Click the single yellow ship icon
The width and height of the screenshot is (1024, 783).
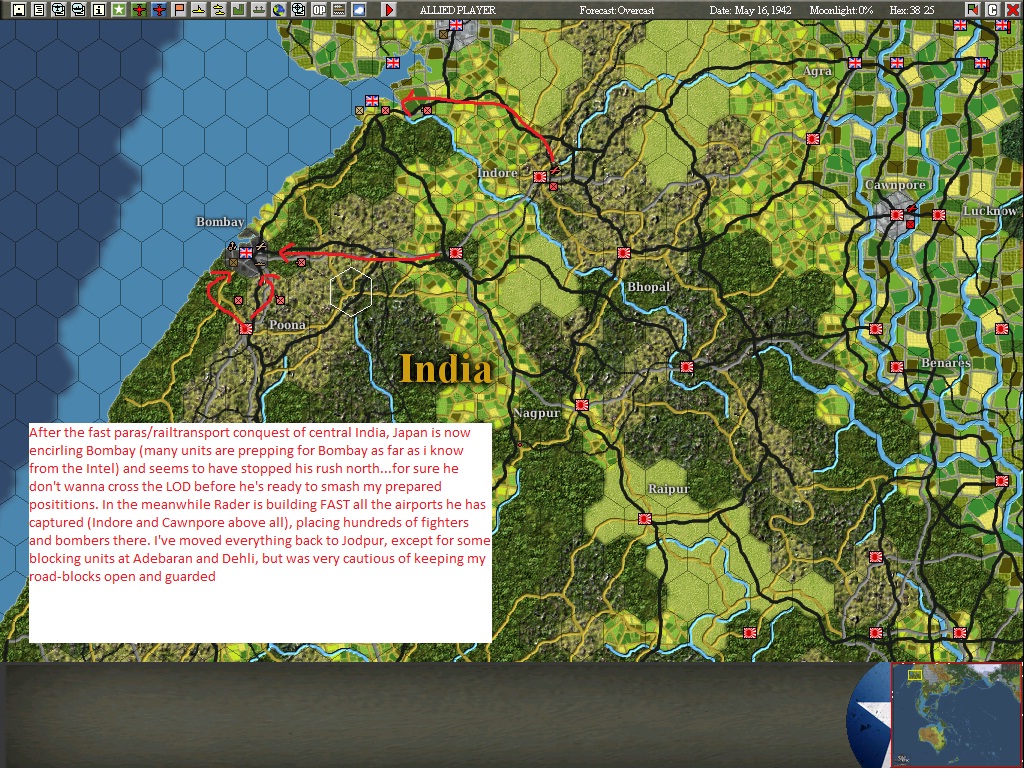pos(199,9)
